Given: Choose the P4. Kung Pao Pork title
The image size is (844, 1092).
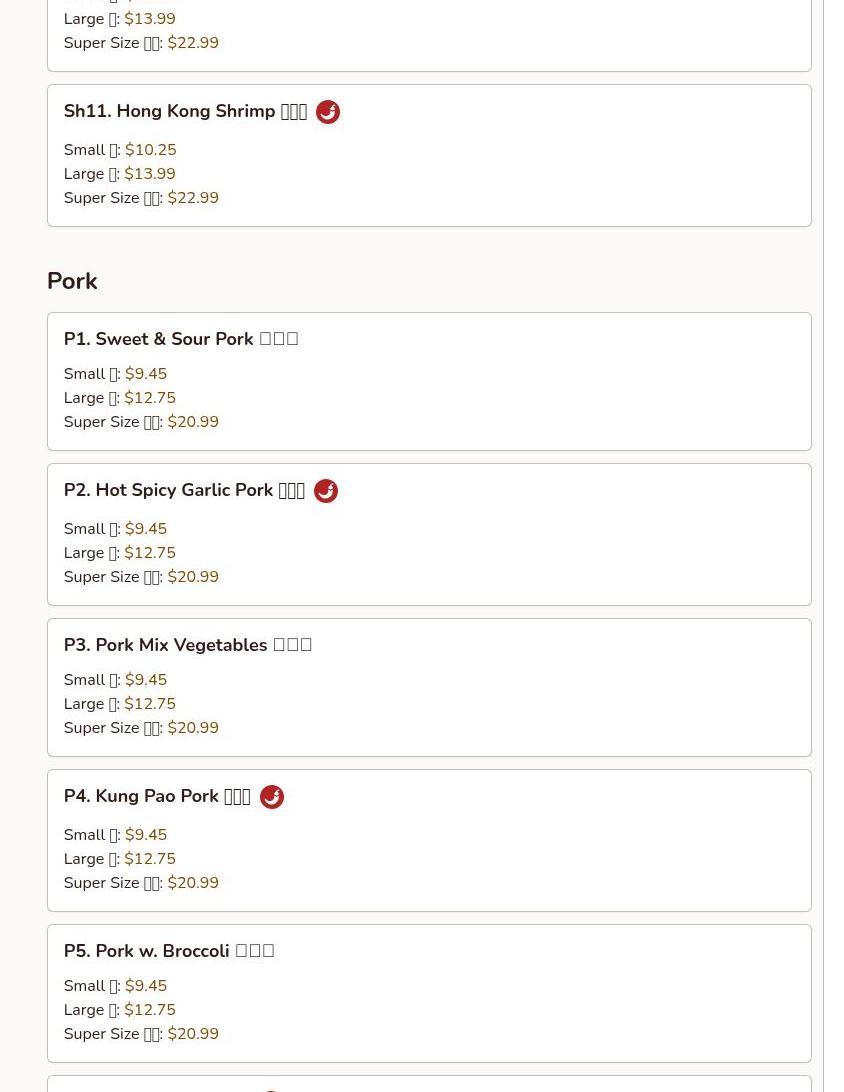Looking at the screenshot, I should point(157,797).
